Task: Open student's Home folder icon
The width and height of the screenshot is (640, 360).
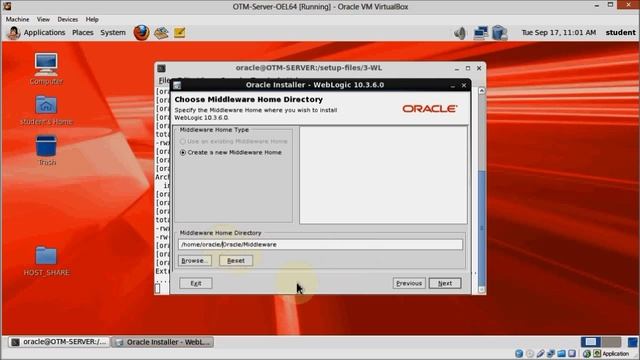Action: click(x=46, y=110)
